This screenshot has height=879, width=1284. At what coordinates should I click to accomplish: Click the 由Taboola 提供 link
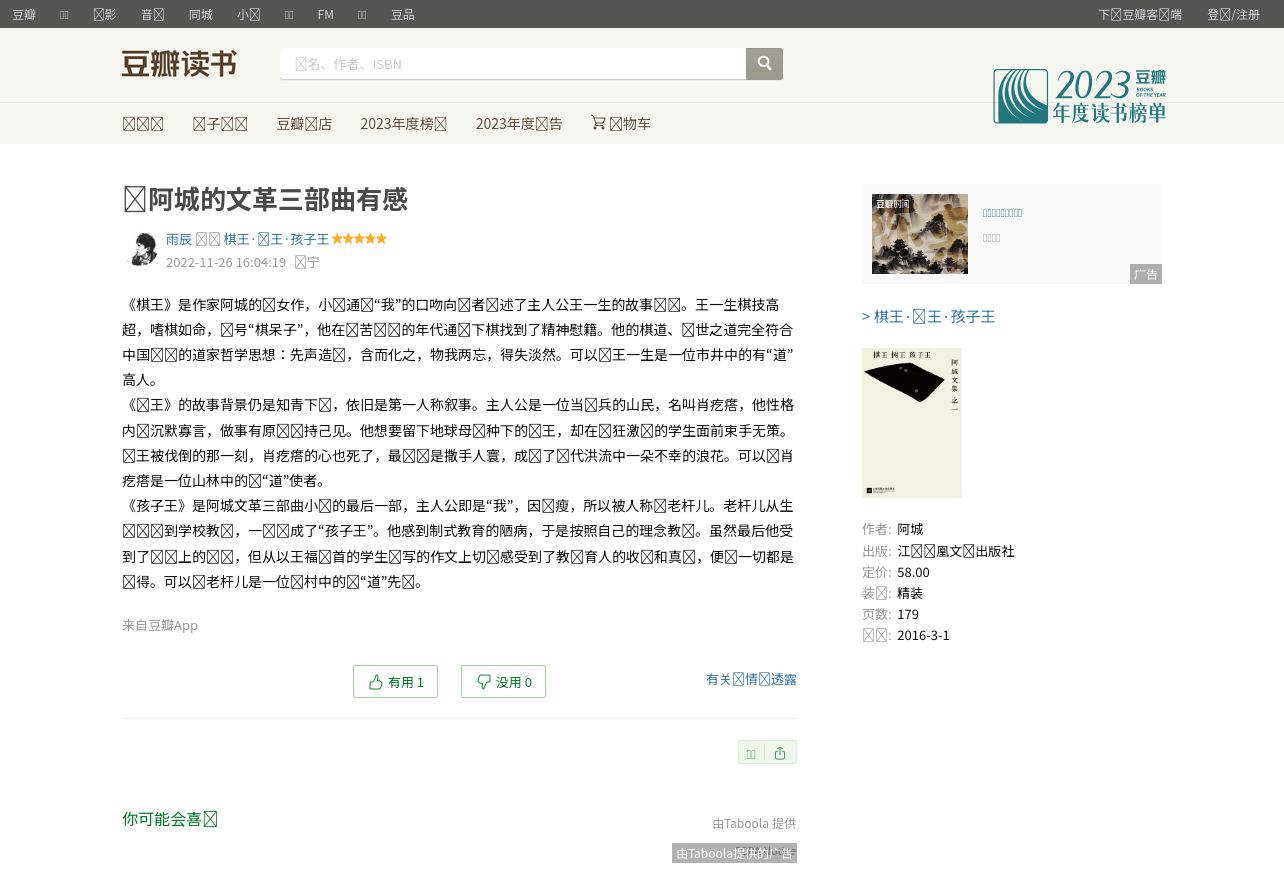[754, 823]
